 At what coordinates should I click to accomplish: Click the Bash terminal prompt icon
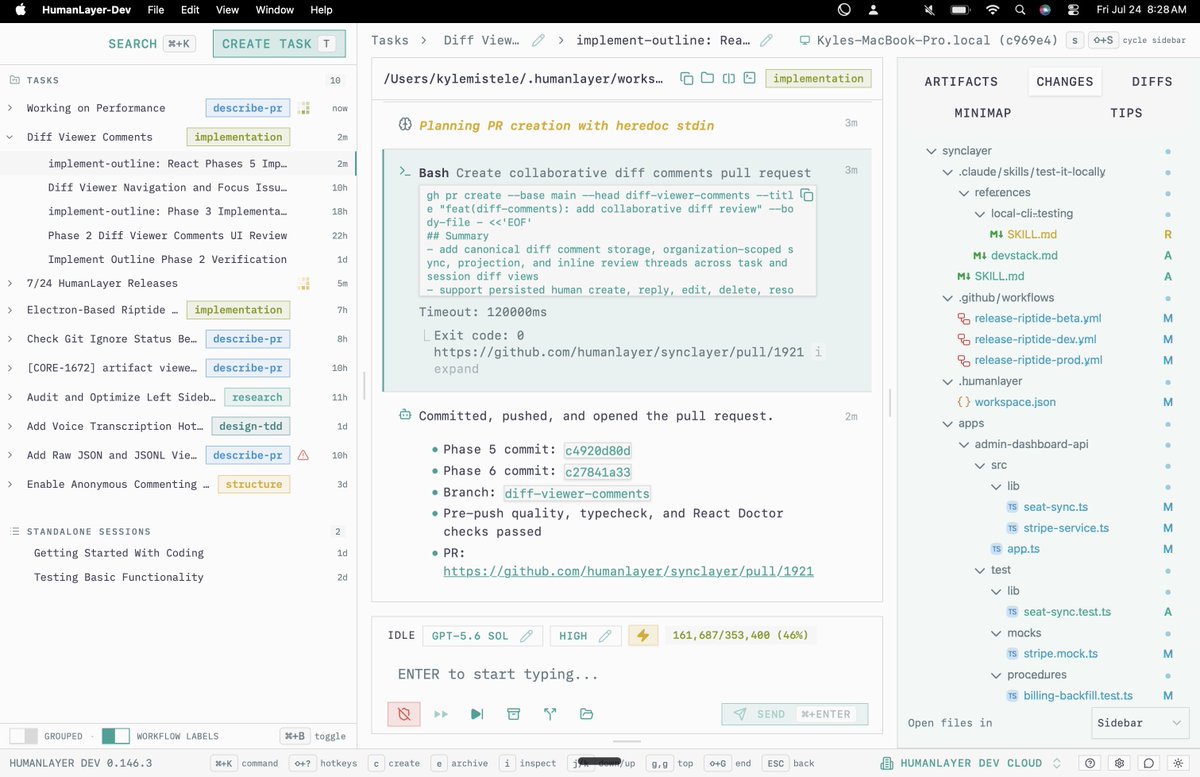(405, 173)
